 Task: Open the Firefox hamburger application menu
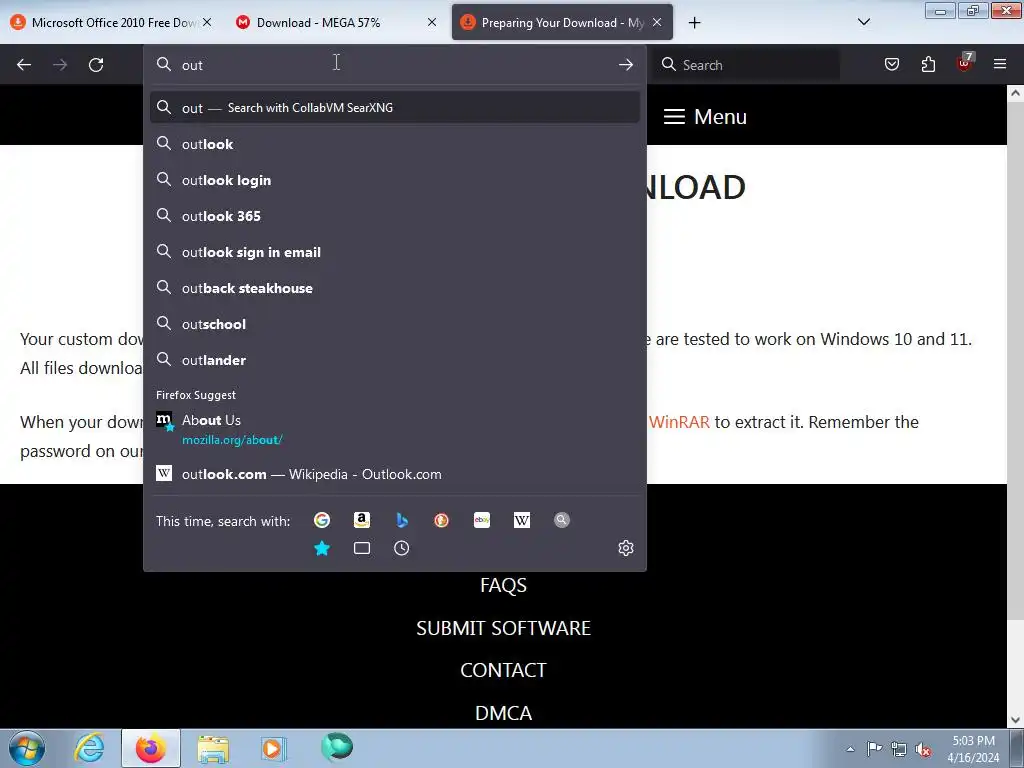[1000, 64]
